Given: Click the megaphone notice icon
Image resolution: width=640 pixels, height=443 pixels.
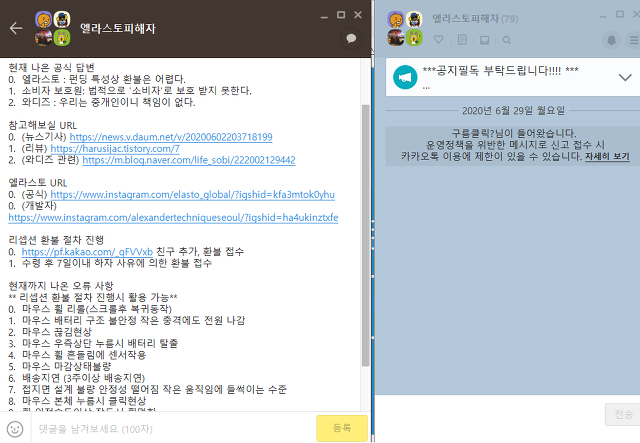Looking at the screenshot, I should 405,77.
